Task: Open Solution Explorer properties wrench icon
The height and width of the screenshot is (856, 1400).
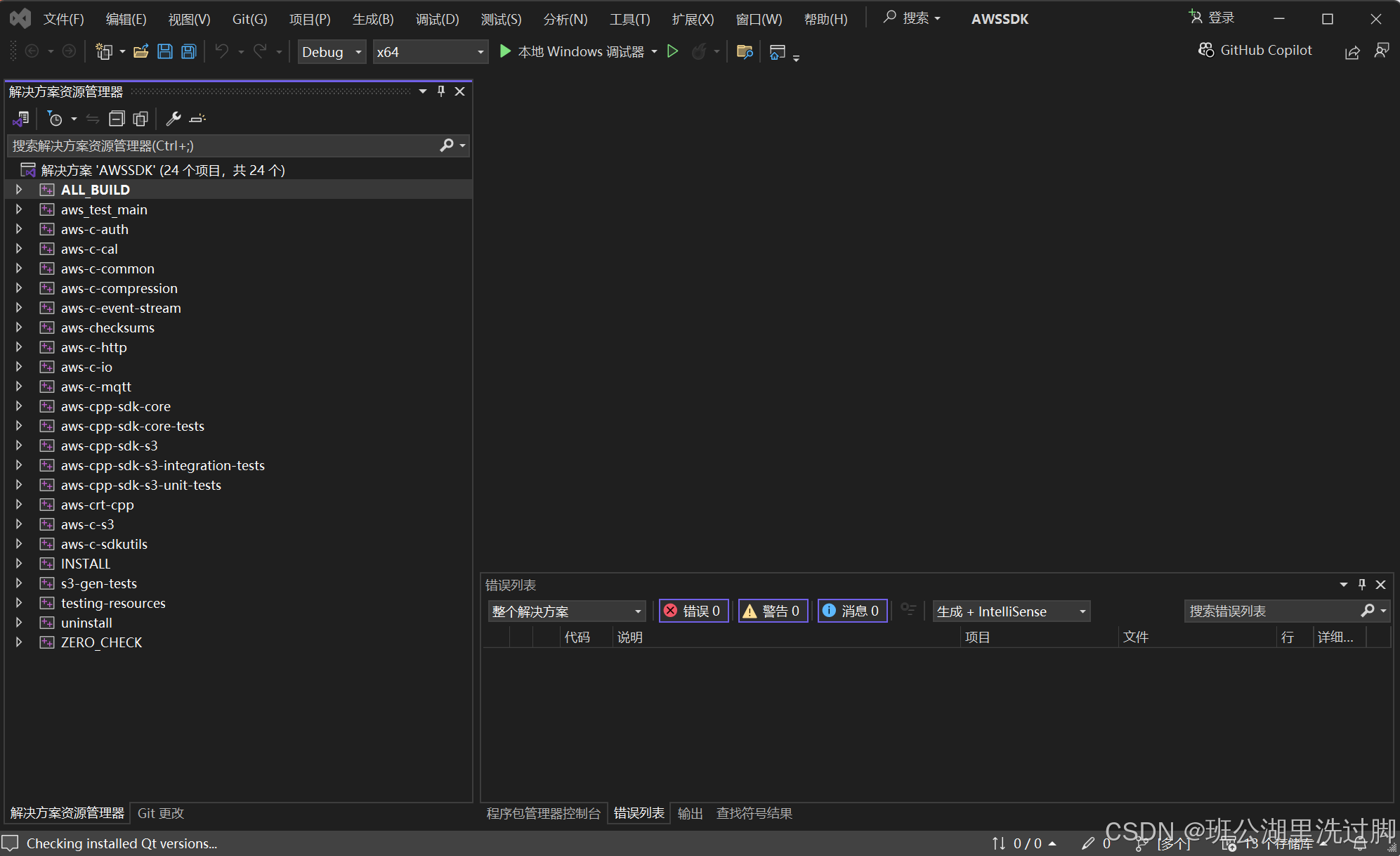Action: click(173, 118)
